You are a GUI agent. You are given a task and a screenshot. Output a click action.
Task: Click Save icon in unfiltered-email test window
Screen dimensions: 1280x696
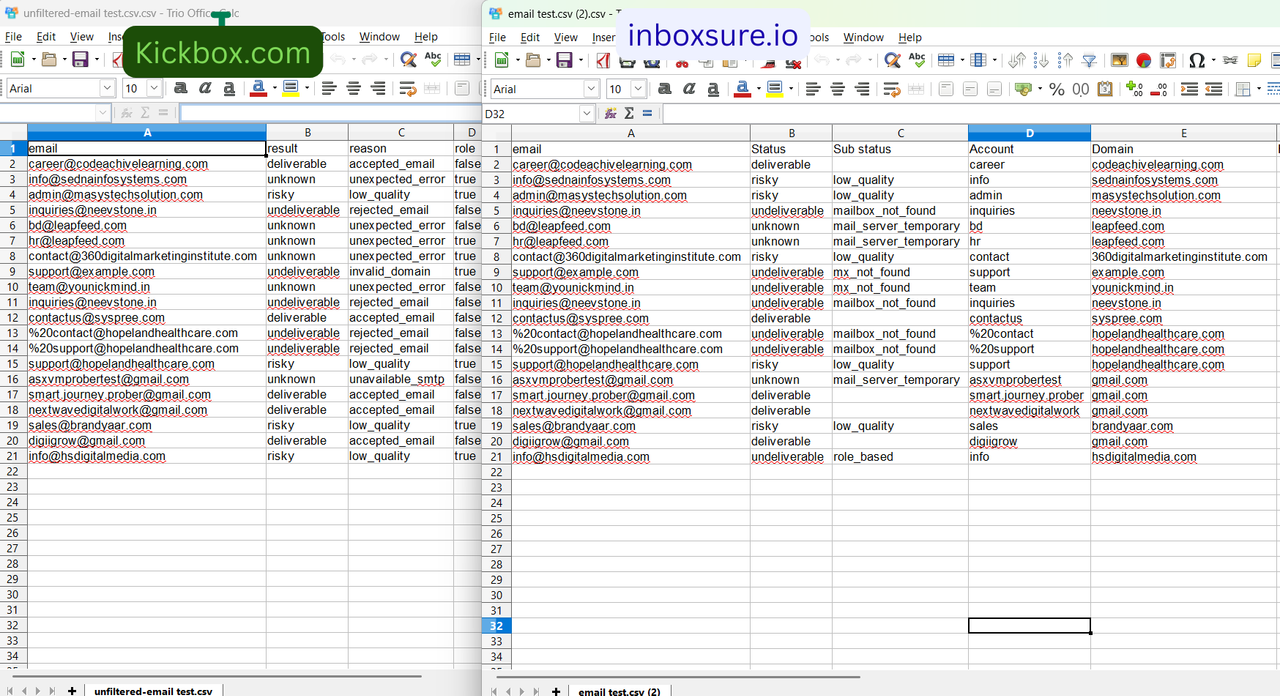pyautogui.click(x=80, y=60)
